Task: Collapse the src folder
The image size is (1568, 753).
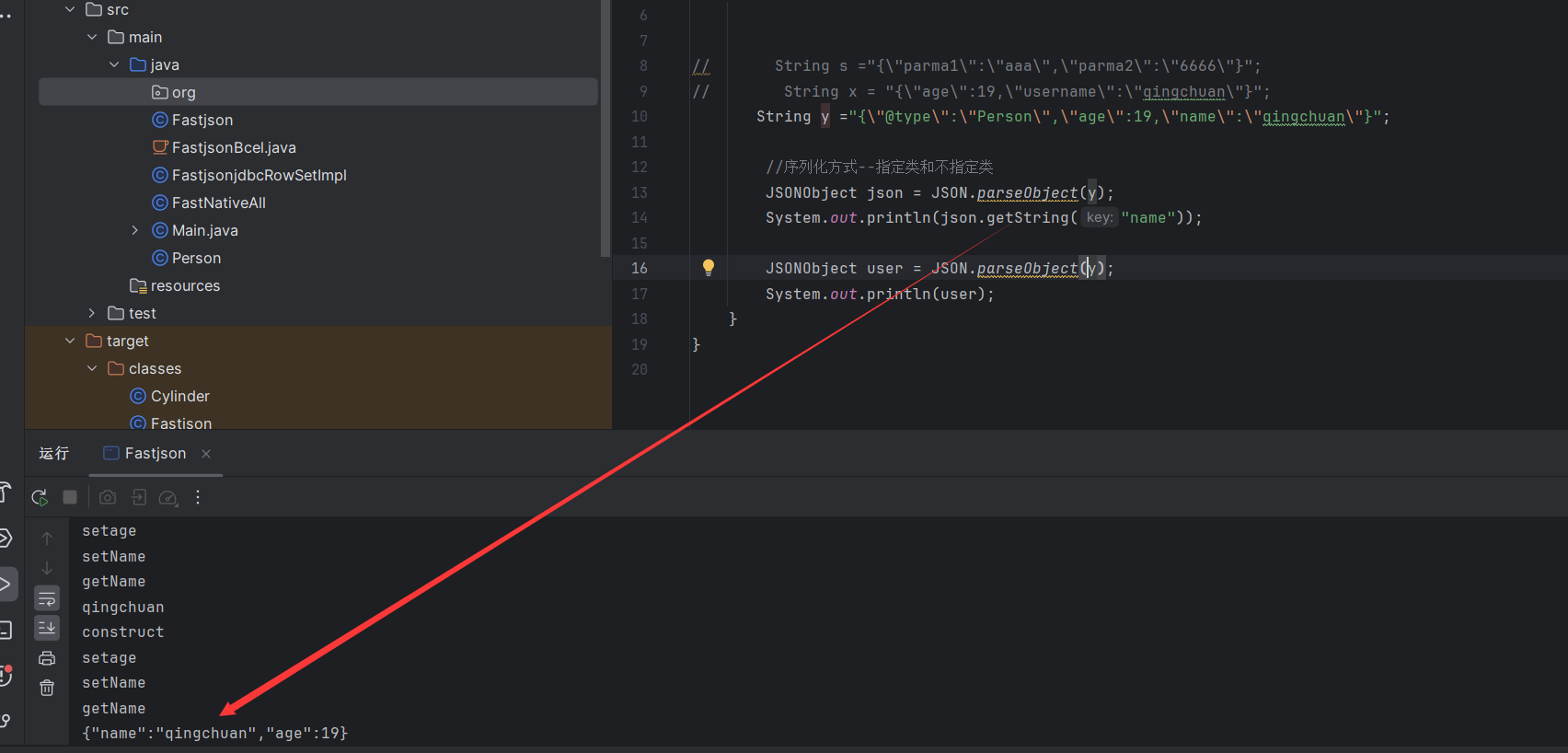Action: tap(70, 9)
